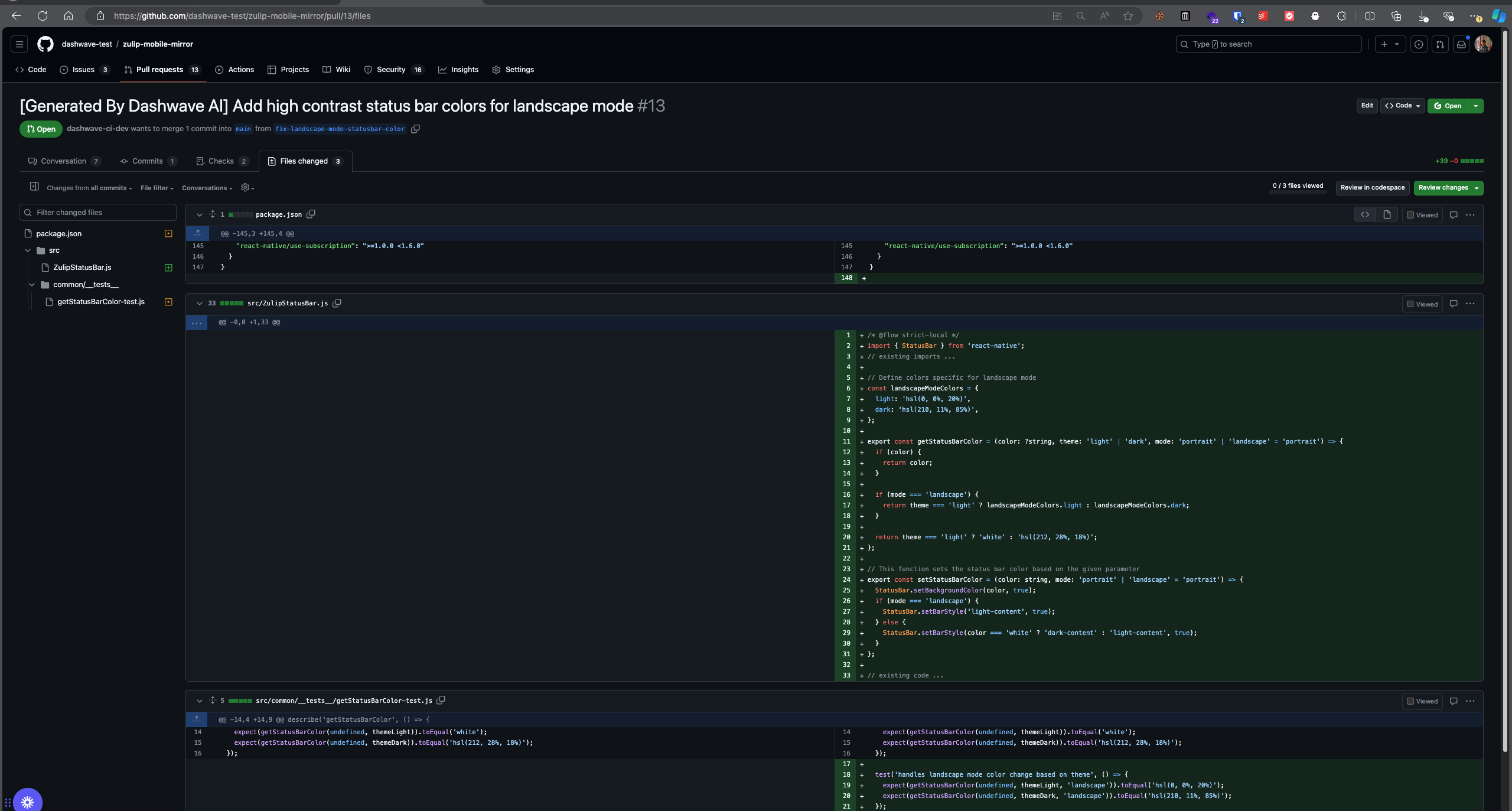Open more options for ZulipStatusBar.js
This screenshot has height=811, width=1512.
1470,304
